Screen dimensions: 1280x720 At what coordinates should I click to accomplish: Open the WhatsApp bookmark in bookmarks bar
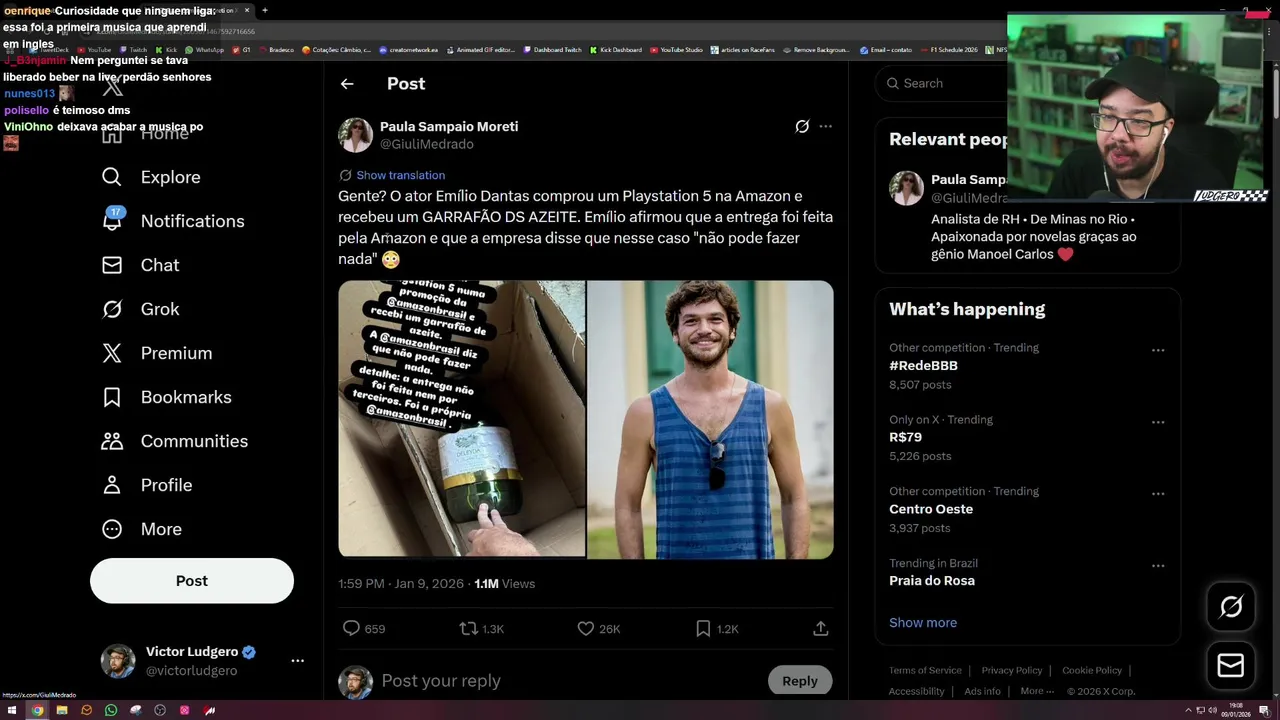tap(205, 50)
